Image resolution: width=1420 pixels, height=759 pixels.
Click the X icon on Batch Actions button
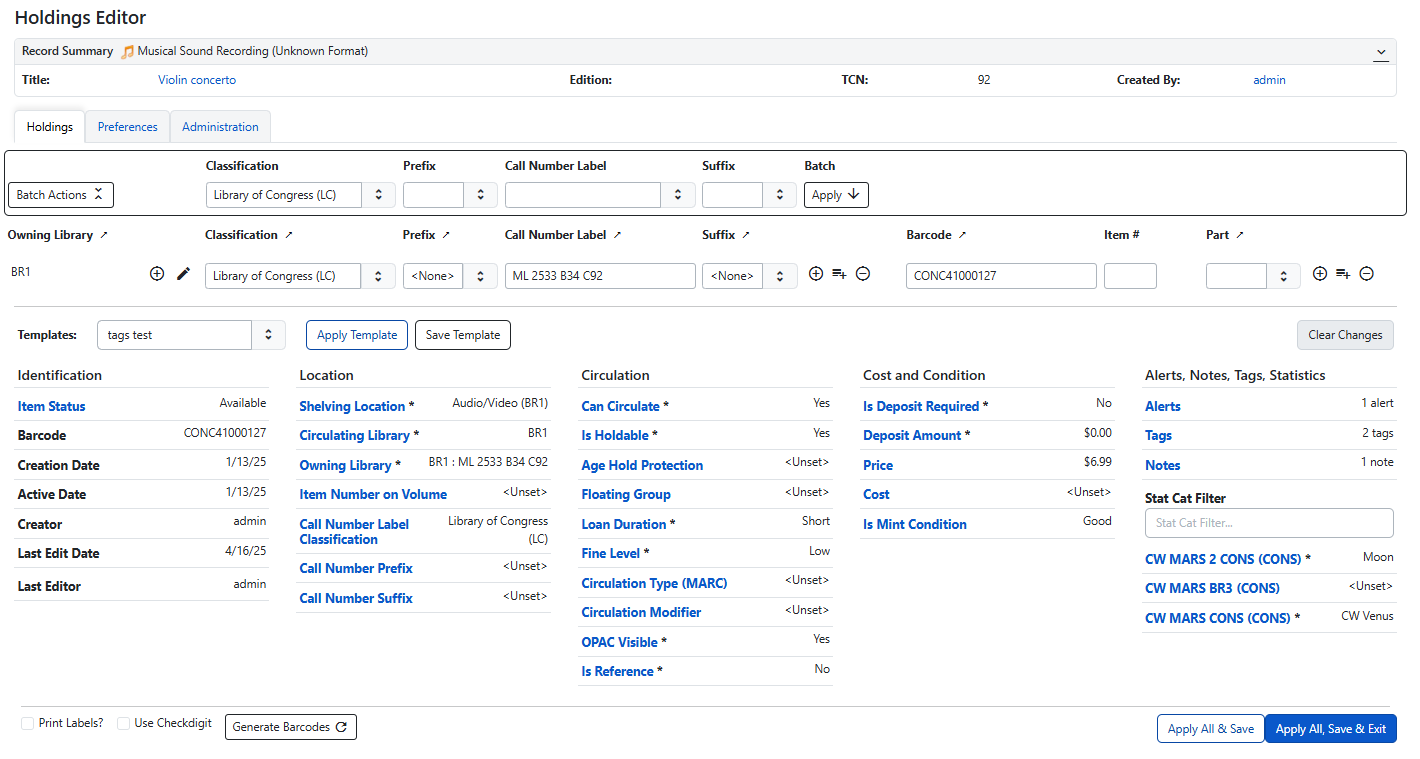coord(99,194)
